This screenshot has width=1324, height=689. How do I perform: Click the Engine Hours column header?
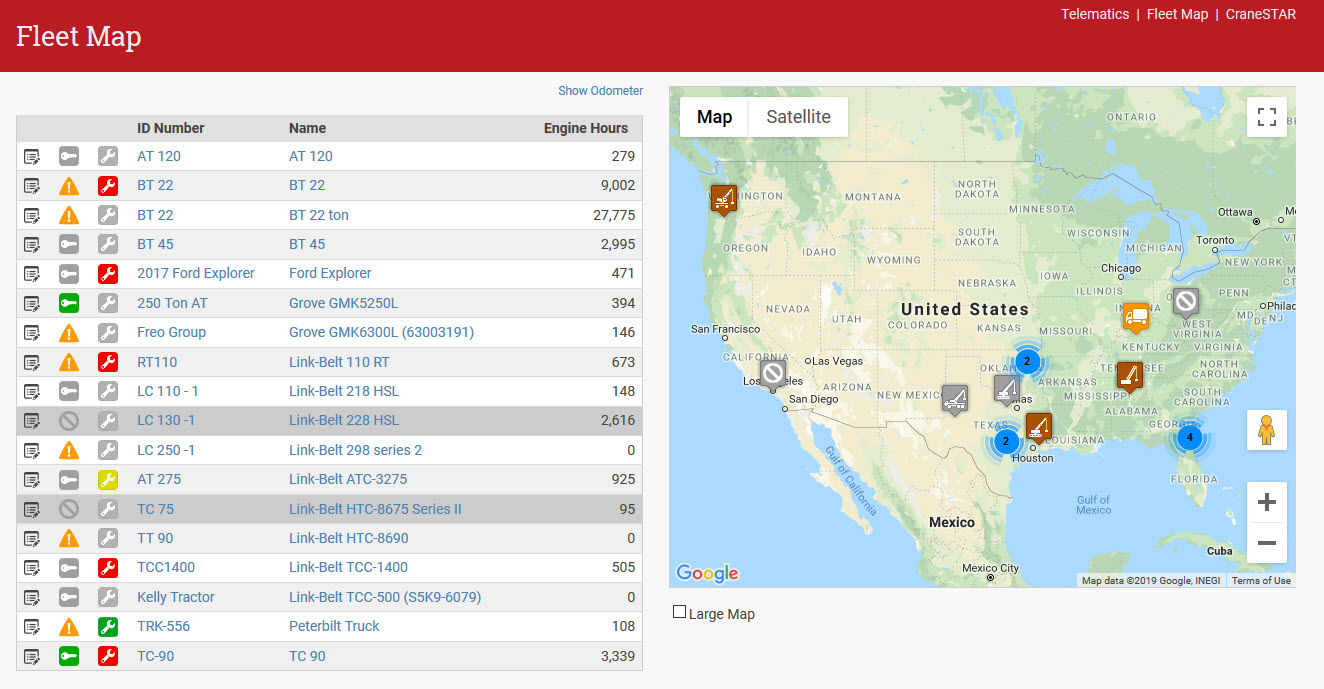586,128
